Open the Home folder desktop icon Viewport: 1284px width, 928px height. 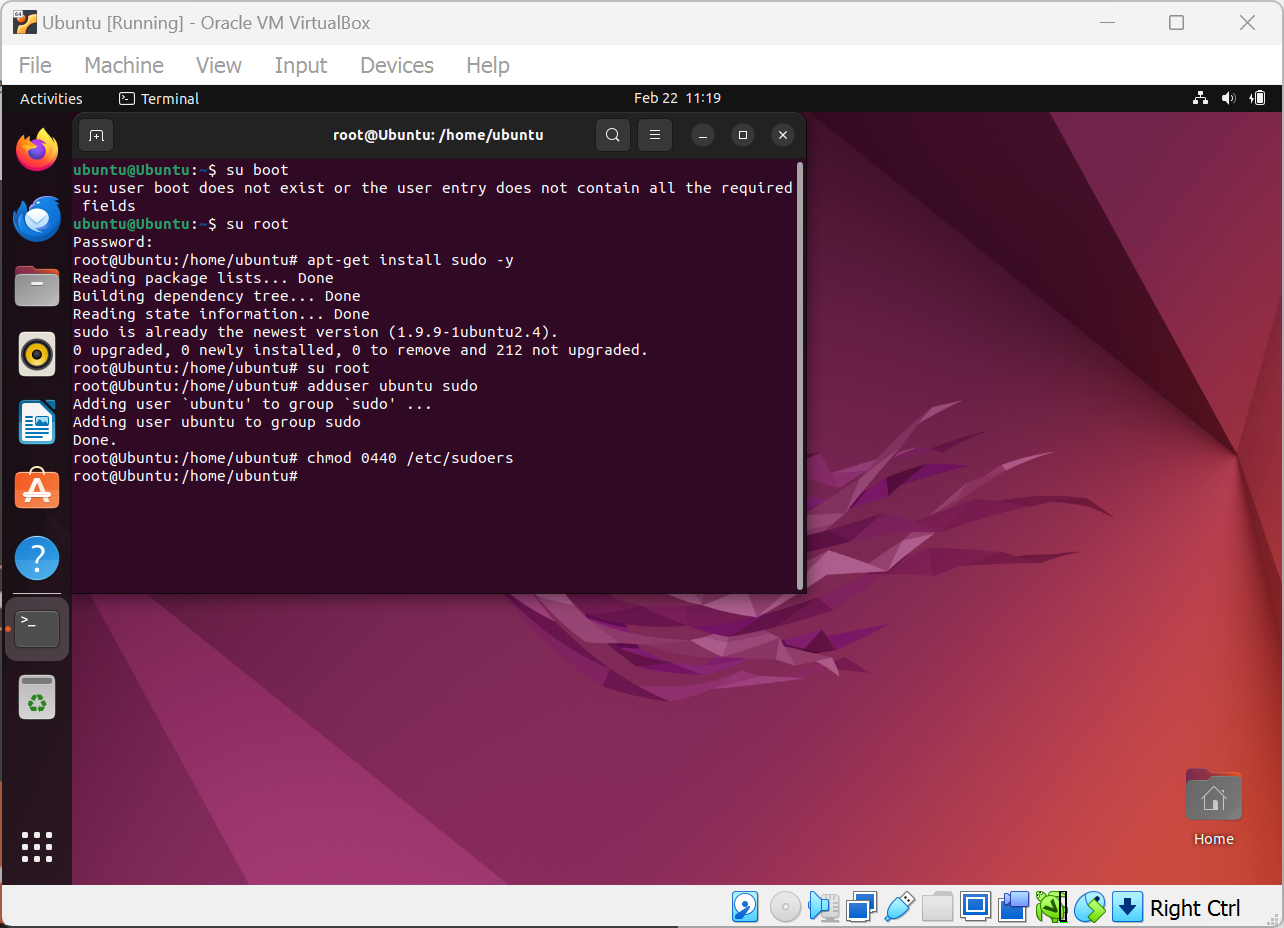(1213, 808)
